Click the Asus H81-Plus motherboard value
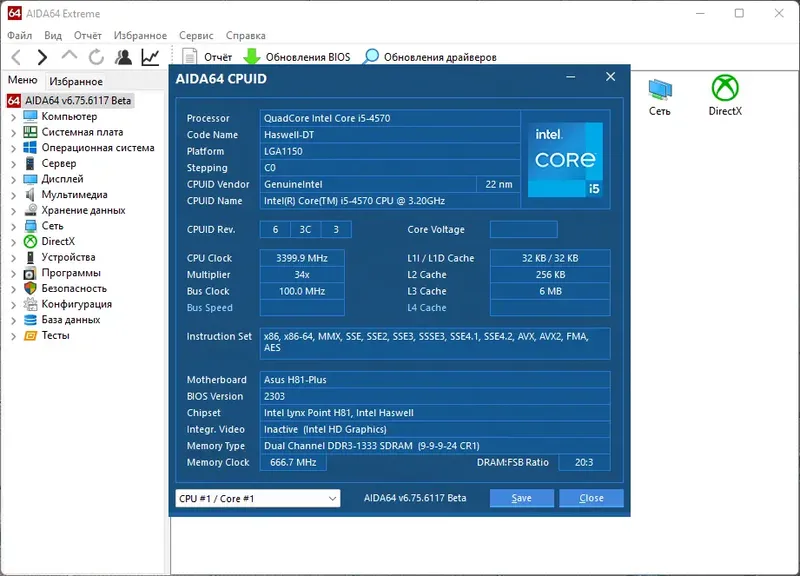 435,380
